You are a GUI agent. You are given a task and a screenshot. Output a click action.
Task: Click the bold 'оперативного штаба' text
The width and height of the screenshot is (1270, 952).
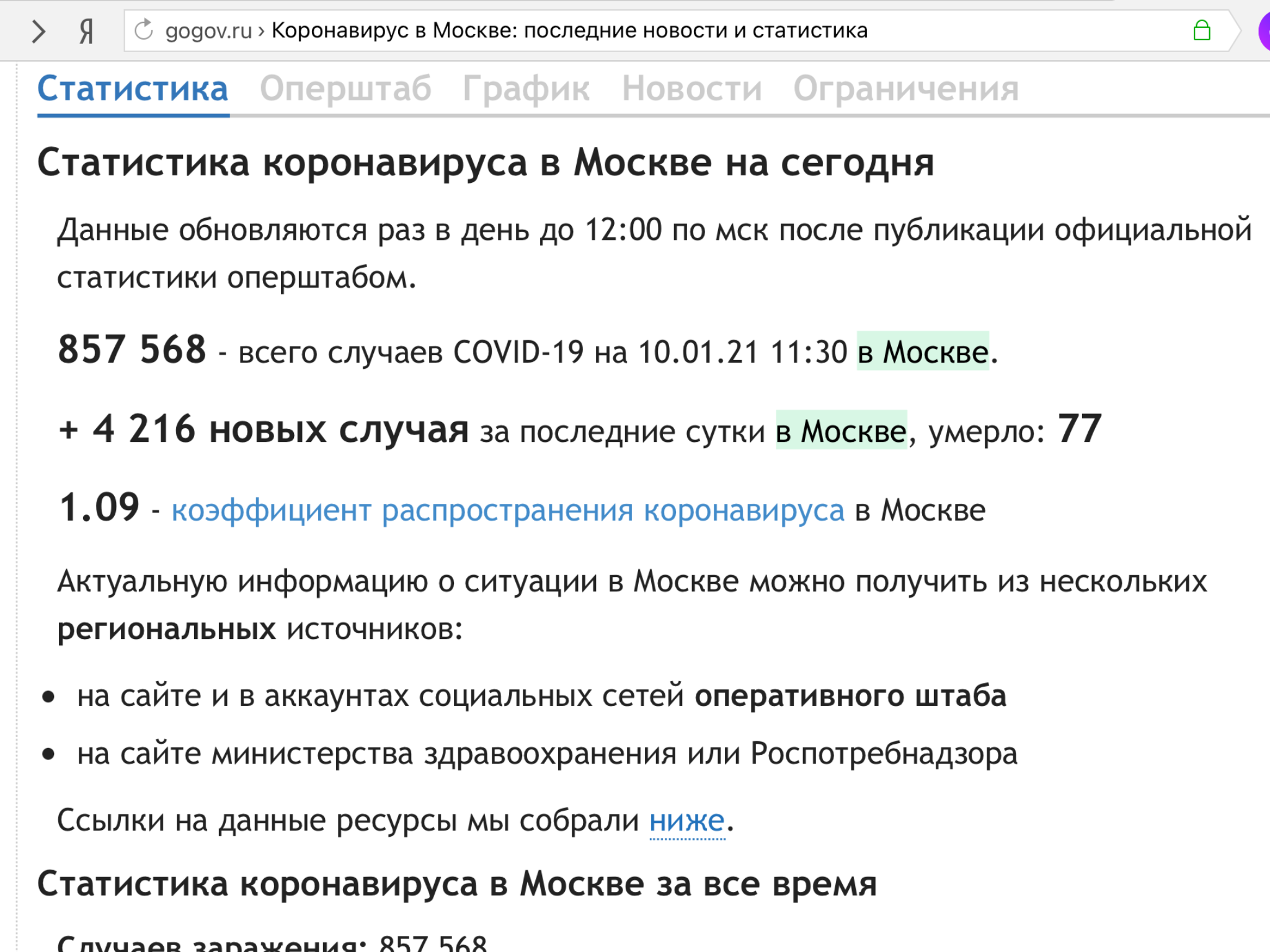850,695
